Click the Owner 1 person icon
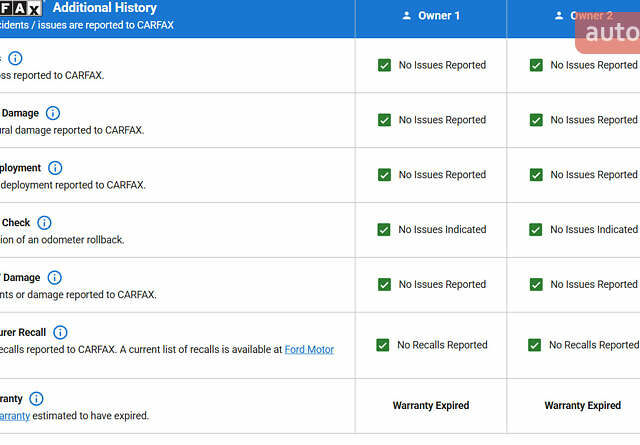 coord(406,16)
